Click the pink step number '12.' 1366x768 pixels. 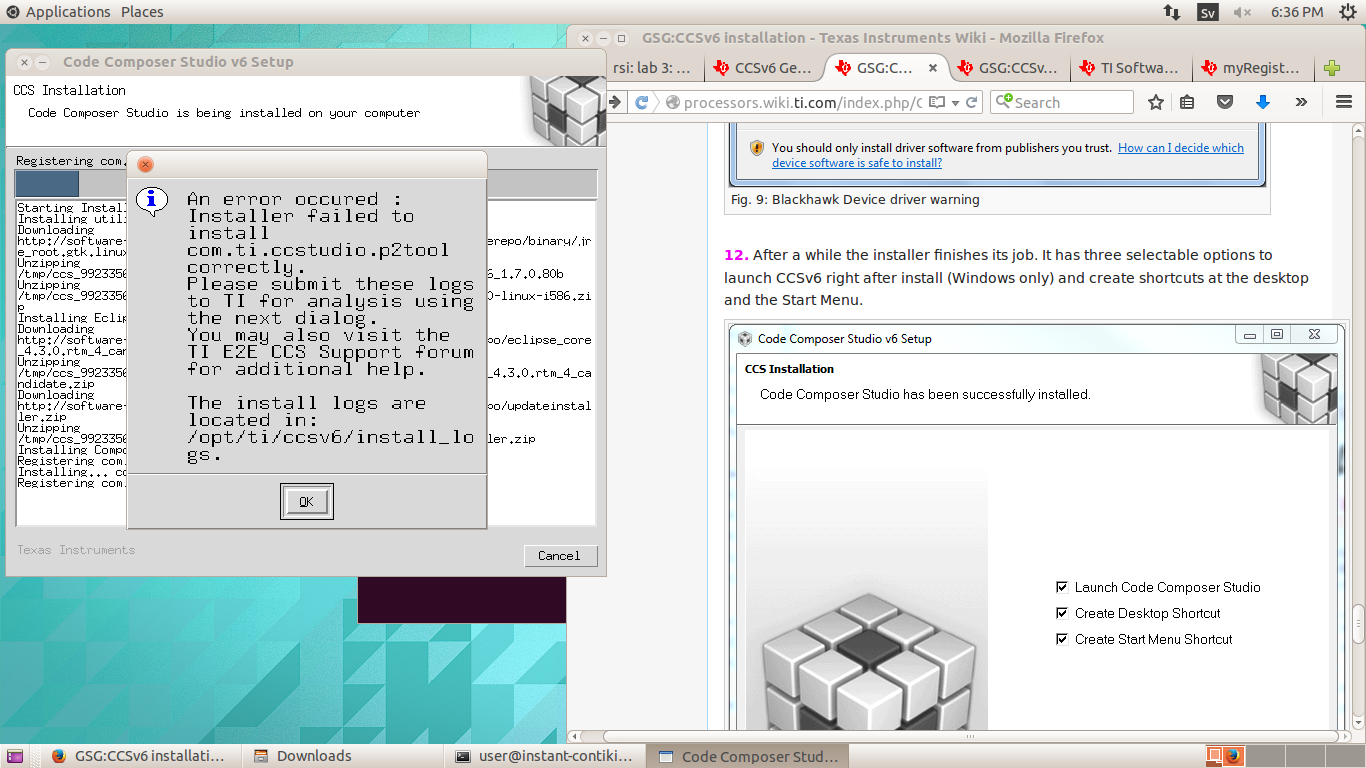(x=736, y=255)
